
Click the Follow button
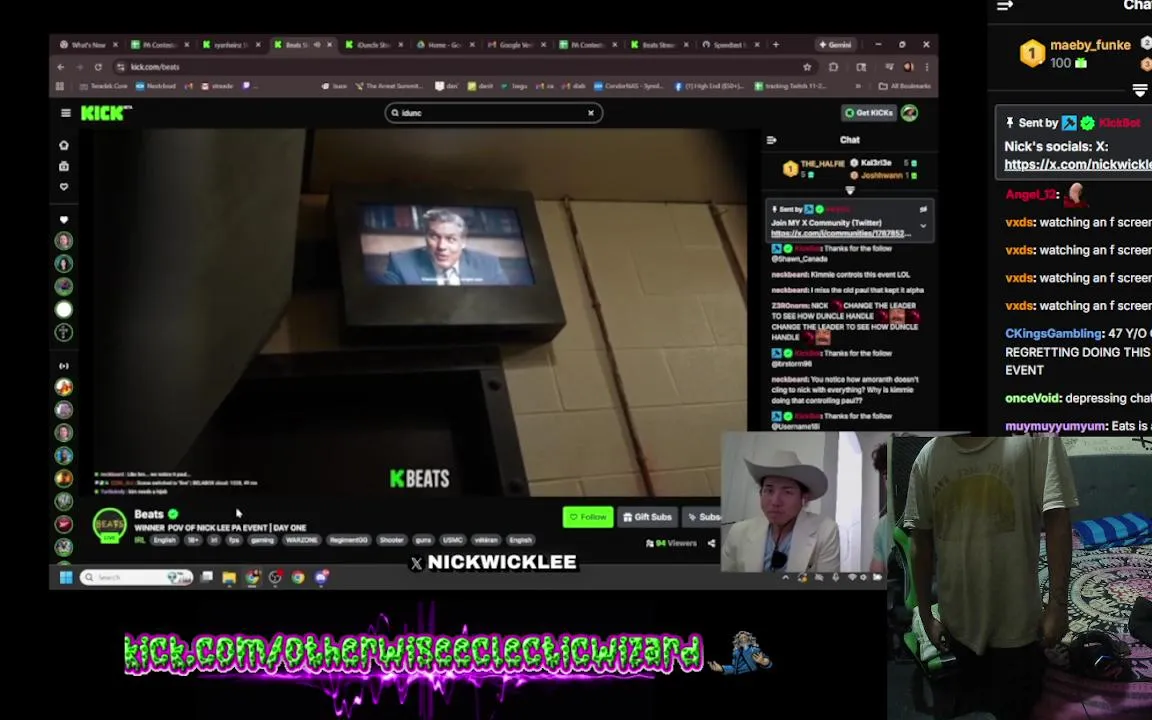tap(588, 517)
